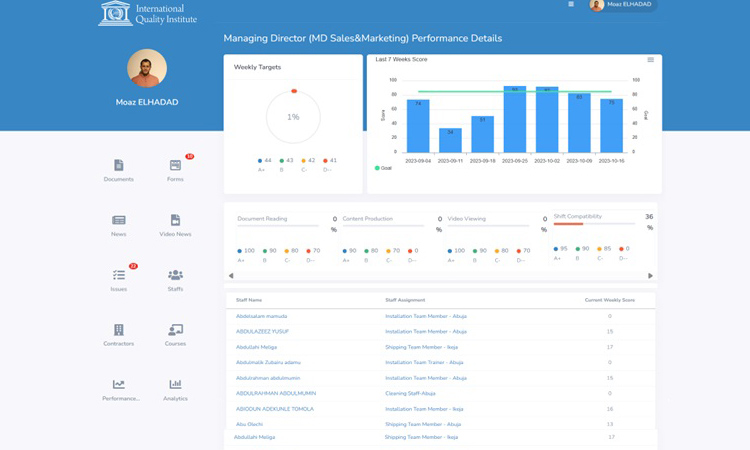
Task: Toggle the Goal legend in chart
Action: pos(383,168)
